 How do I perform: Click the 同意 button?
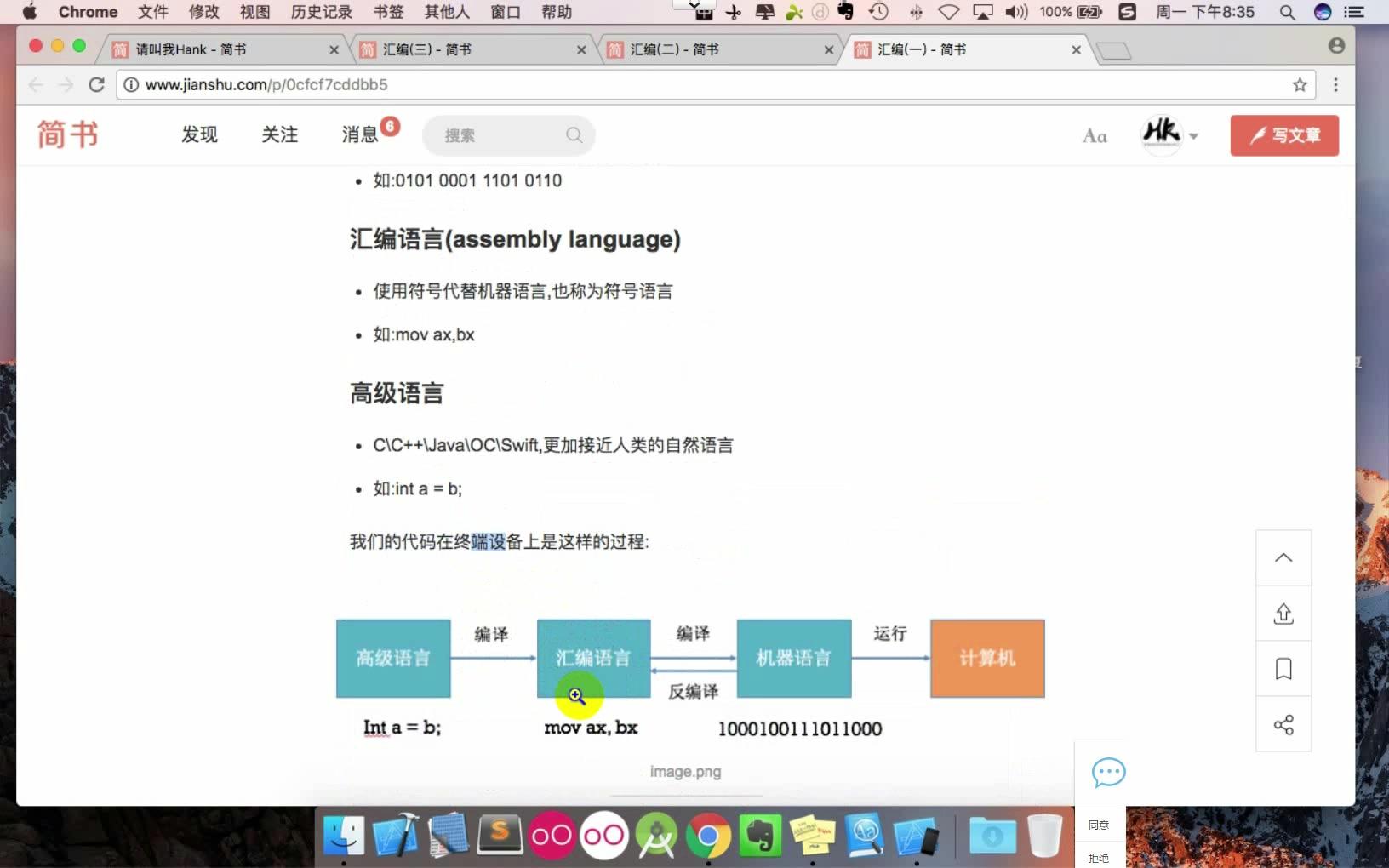pos(1099,824)
